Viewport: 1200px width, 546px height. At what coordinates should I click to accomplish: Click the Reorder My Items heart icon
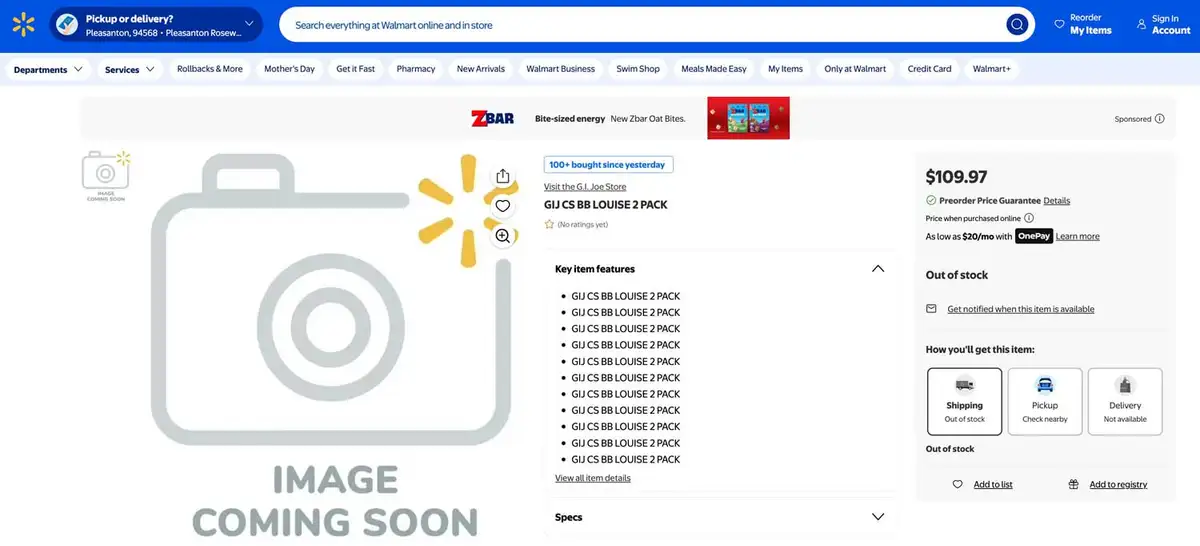tap(1060, 24)
